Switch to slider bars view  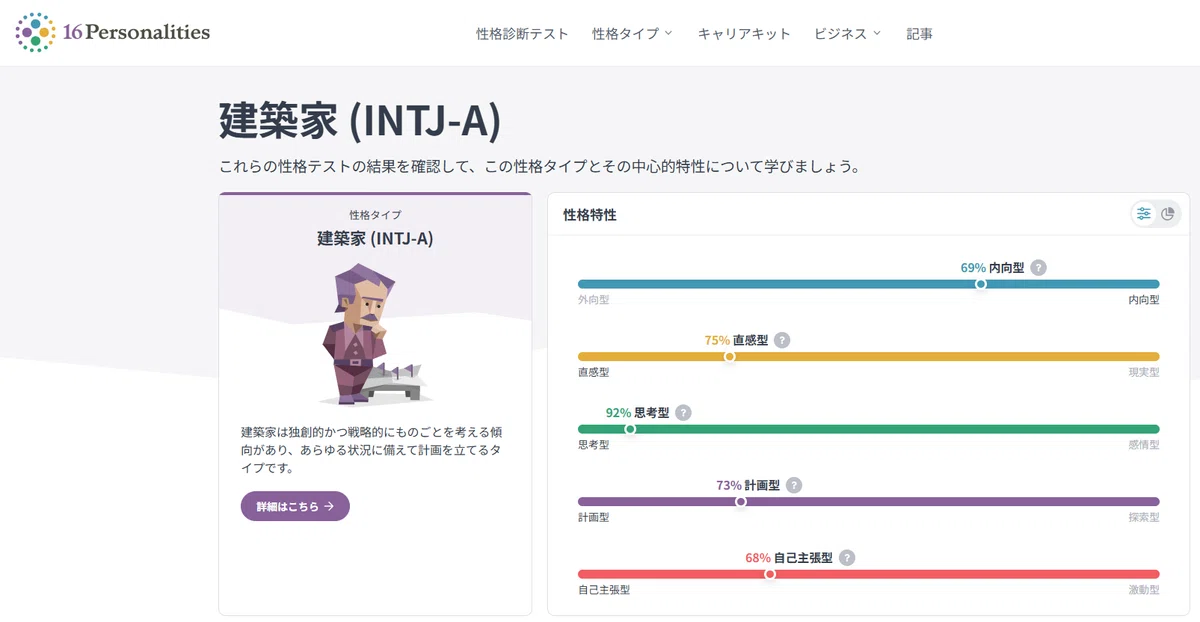[1144, 214]
